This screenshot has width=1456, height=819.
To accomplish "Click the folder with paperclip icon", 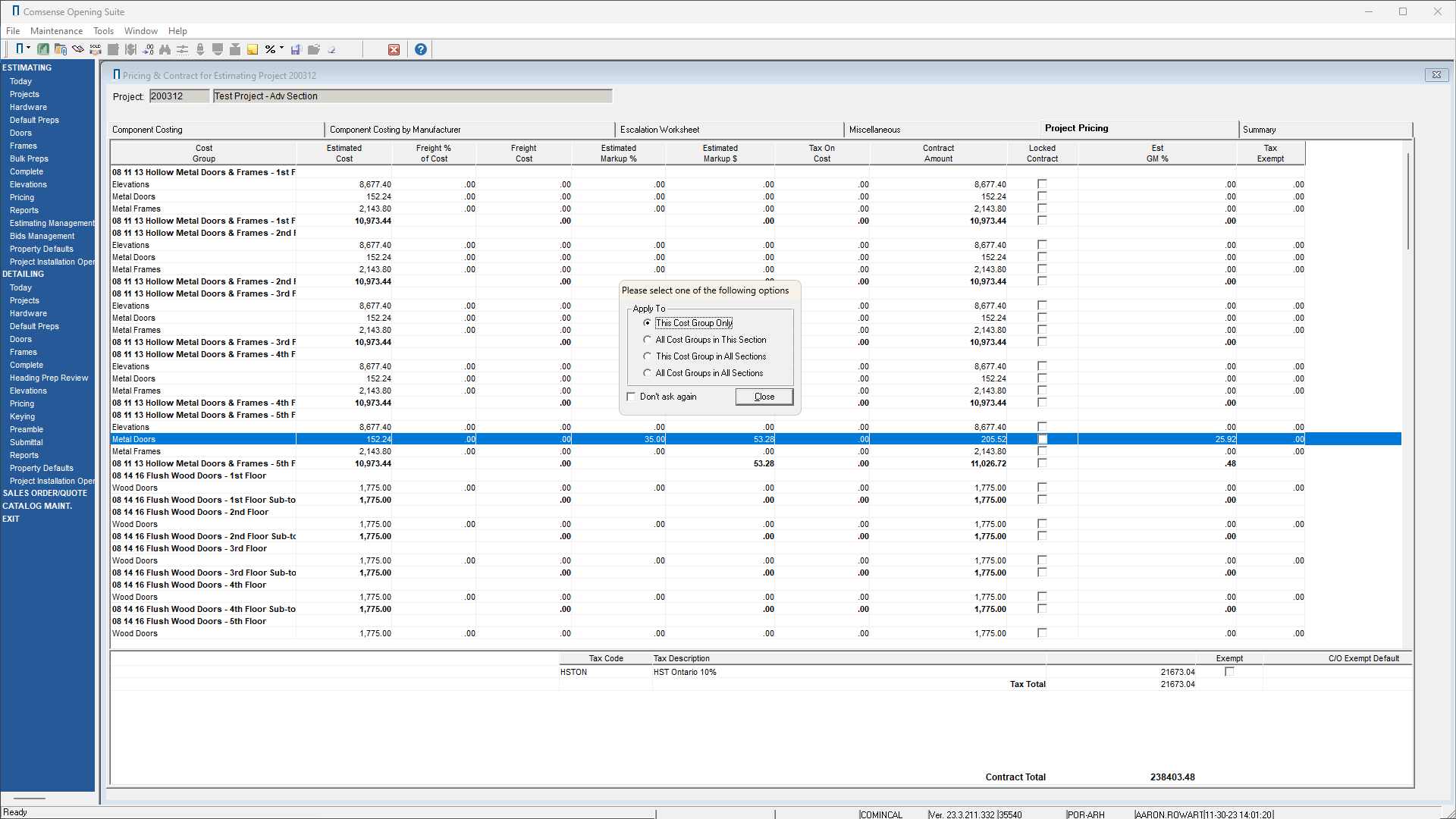I will 61,49.
